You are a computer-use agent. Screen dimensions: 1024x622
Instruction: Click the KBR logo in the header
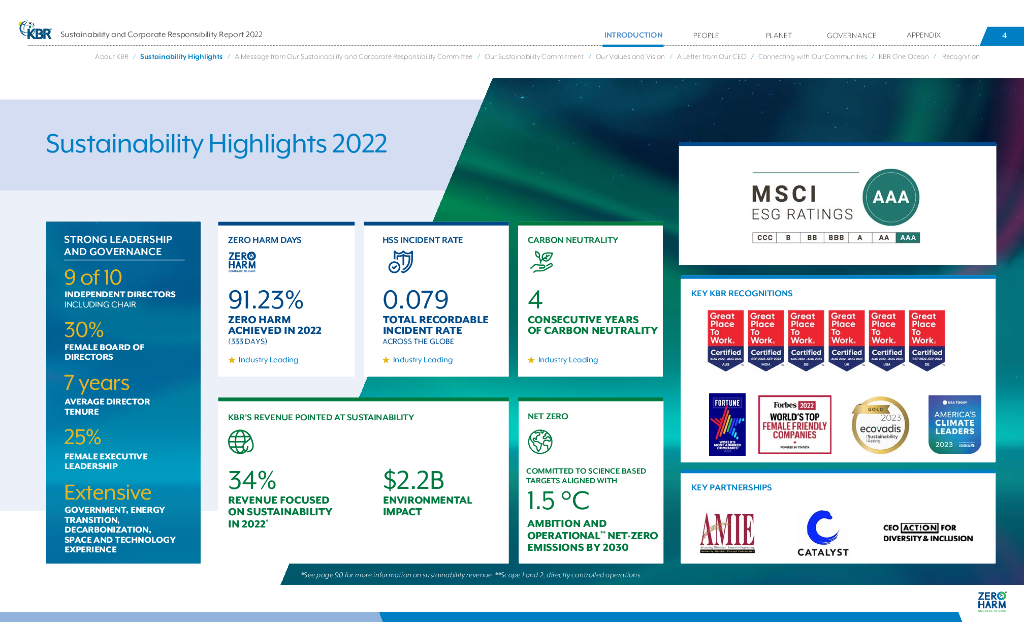coord(36,33)
